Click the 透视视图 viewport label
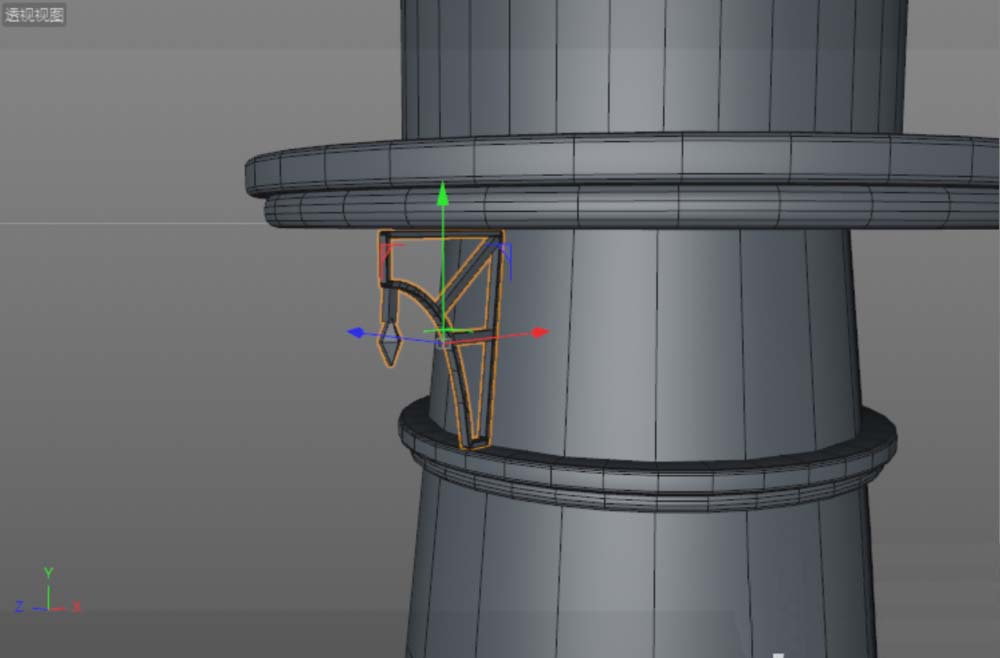The height and width of the screenshot is (658, 1000). (x=34, y=15)
